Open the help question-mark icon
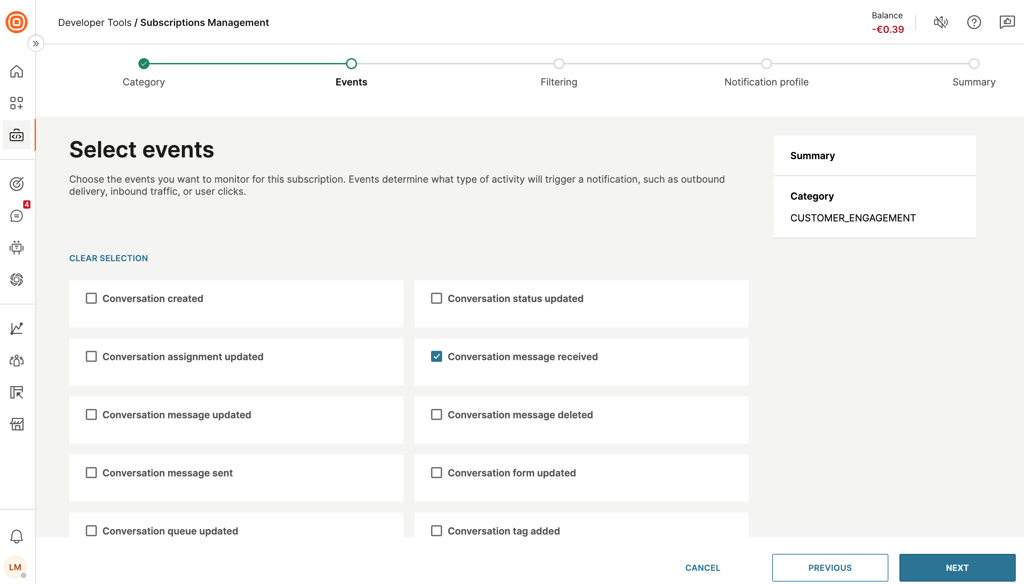 click(974, 22)
